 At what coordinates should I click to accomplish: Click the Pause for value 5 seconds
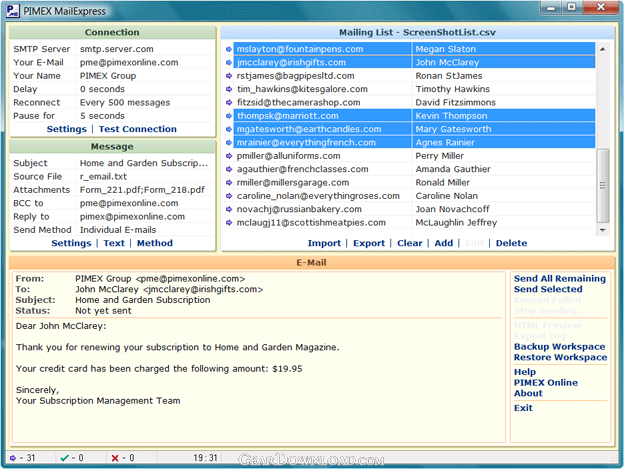102,116
